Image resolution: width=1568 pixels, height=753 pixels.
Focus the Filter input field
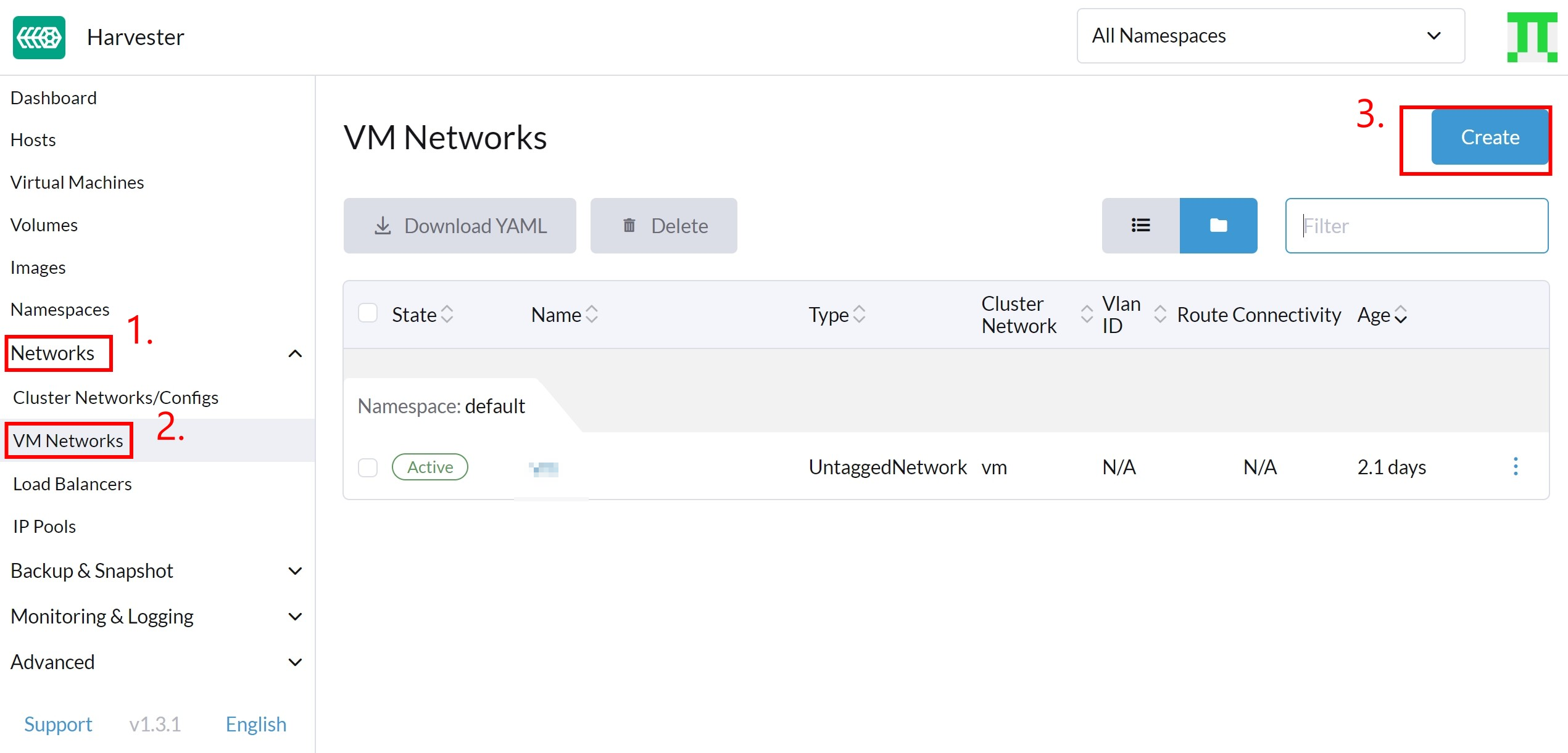(x=1417, y=226)
